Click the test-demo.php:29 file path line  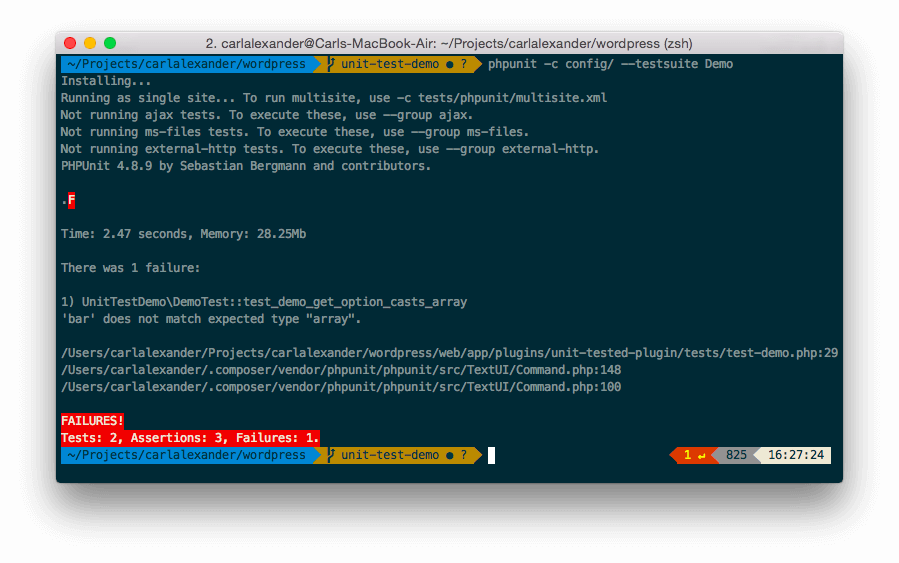coord(450,353)
